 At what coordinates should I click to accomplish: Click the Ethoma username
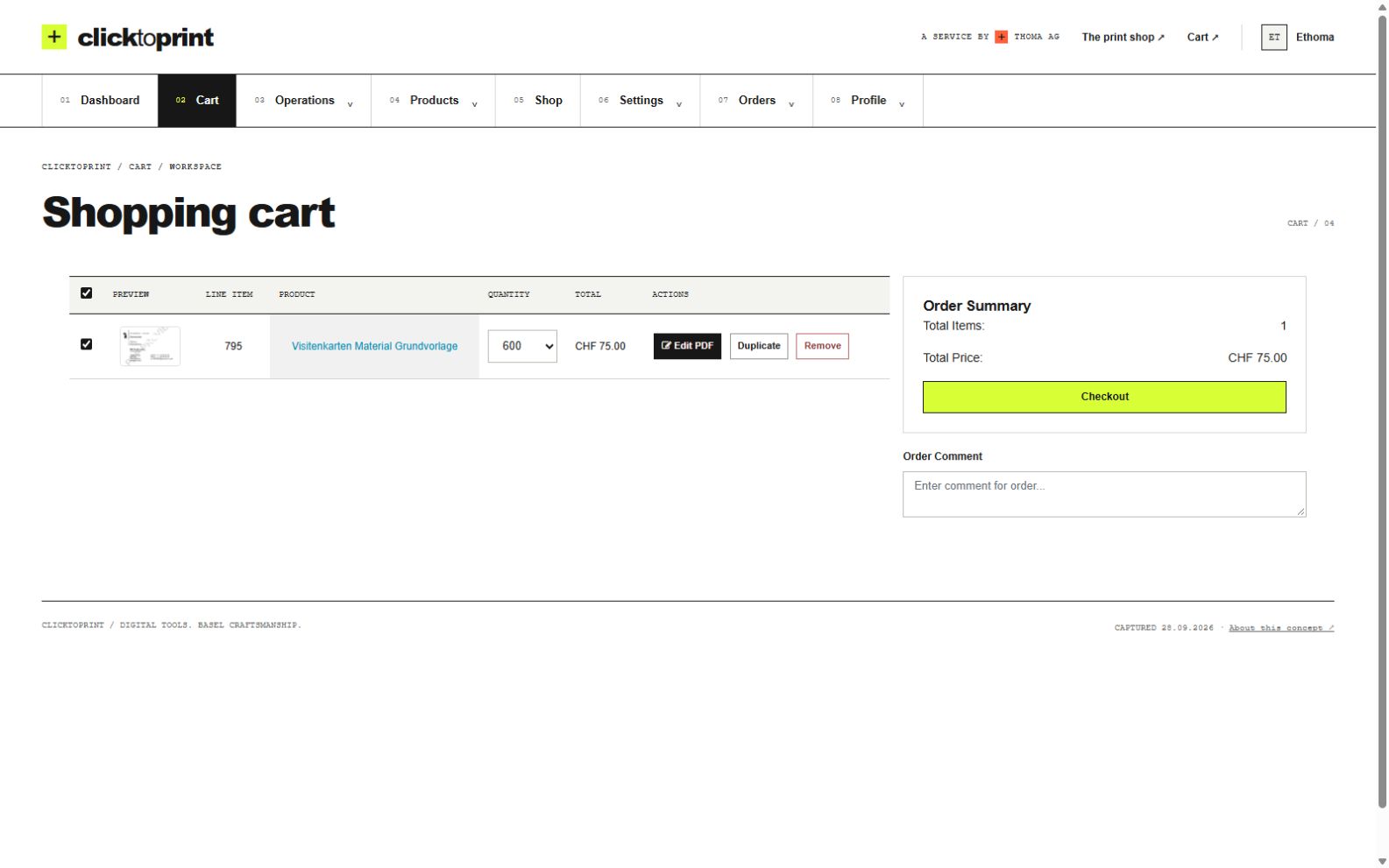coord(1315,37)
